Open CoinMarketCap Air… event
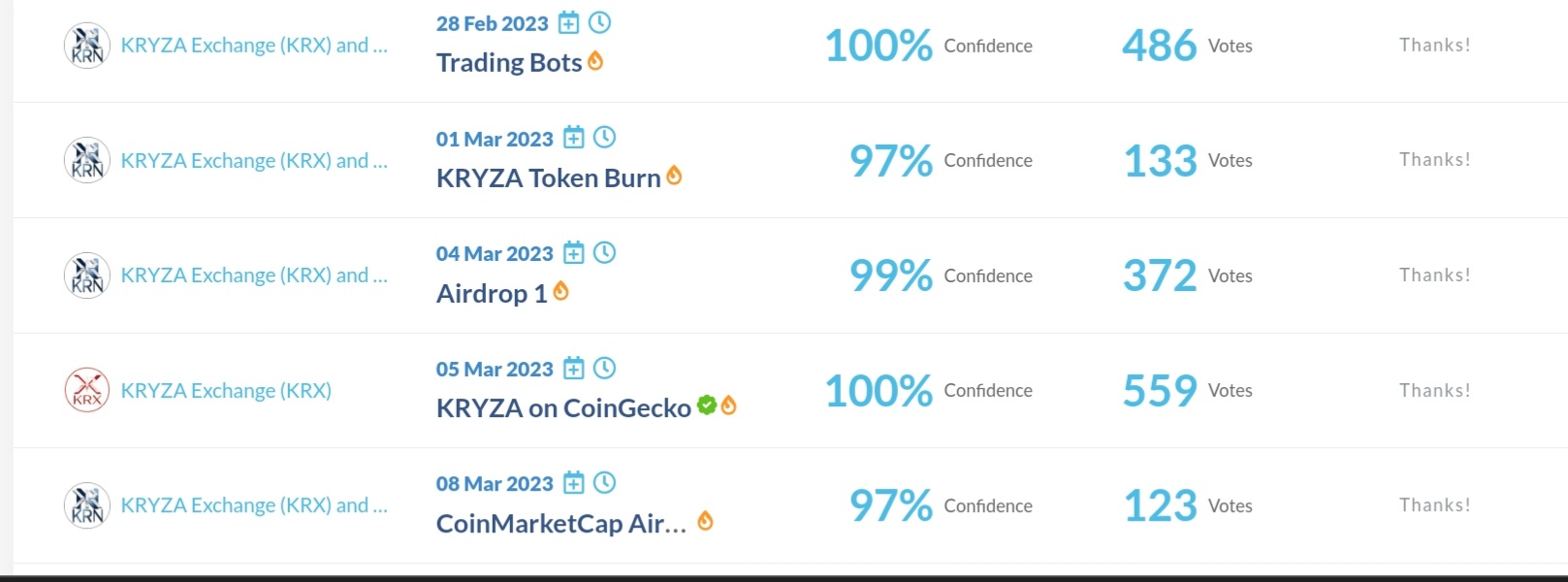This screenshot has height=582, width=1568. click(x=561, y=524)
